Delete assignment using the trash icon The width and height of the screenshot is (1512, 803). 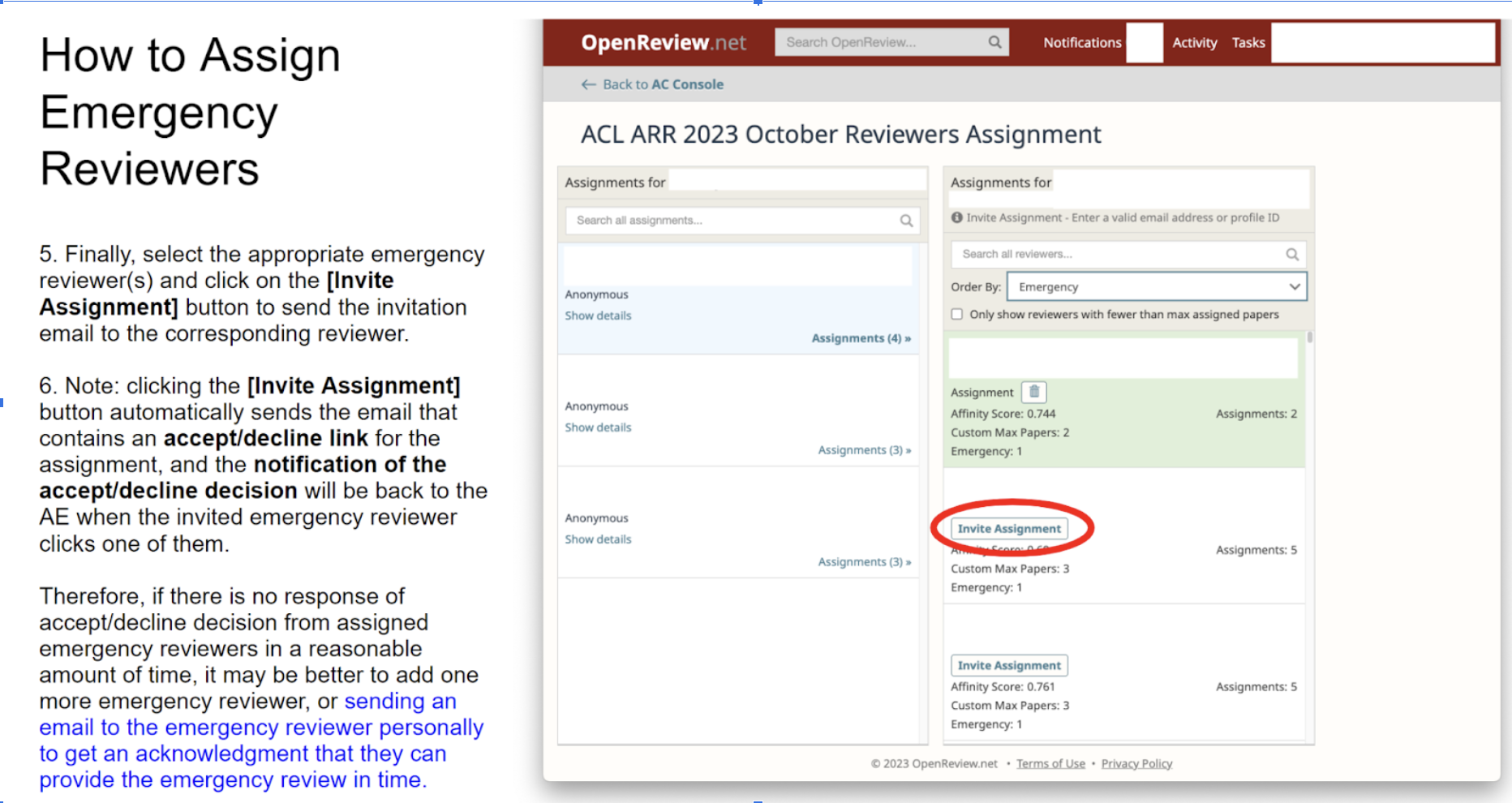pos(1033,392)
